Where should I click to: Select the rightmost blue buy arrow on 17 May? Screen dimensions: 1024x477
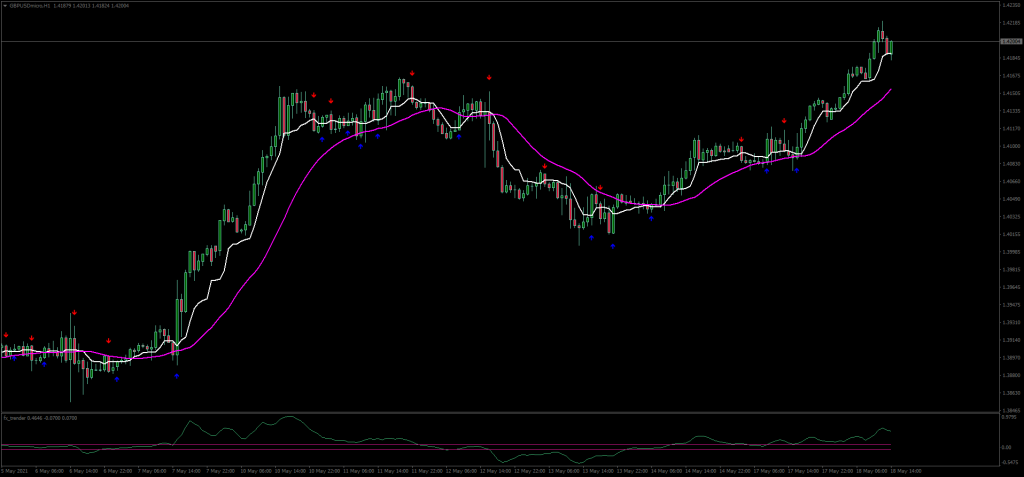797,171
